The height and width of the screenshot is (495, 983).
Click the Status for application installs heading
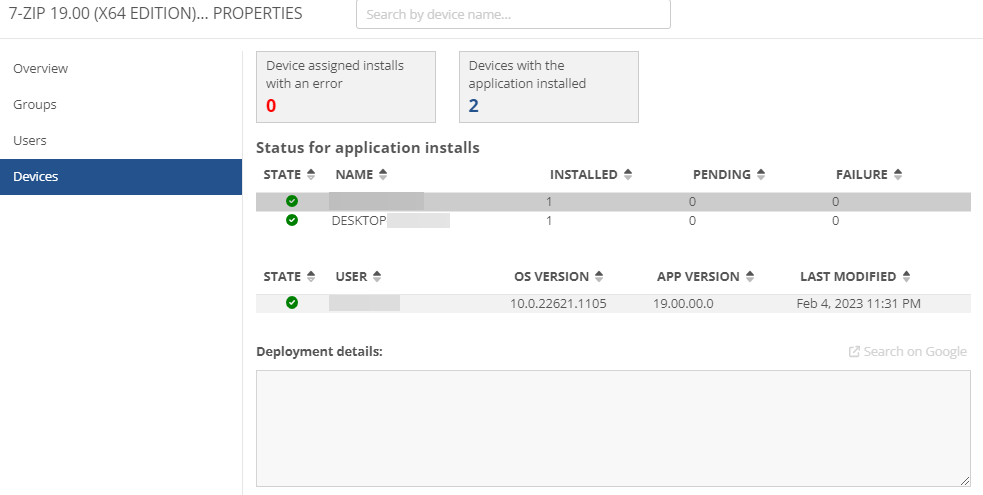pos(368,148)
